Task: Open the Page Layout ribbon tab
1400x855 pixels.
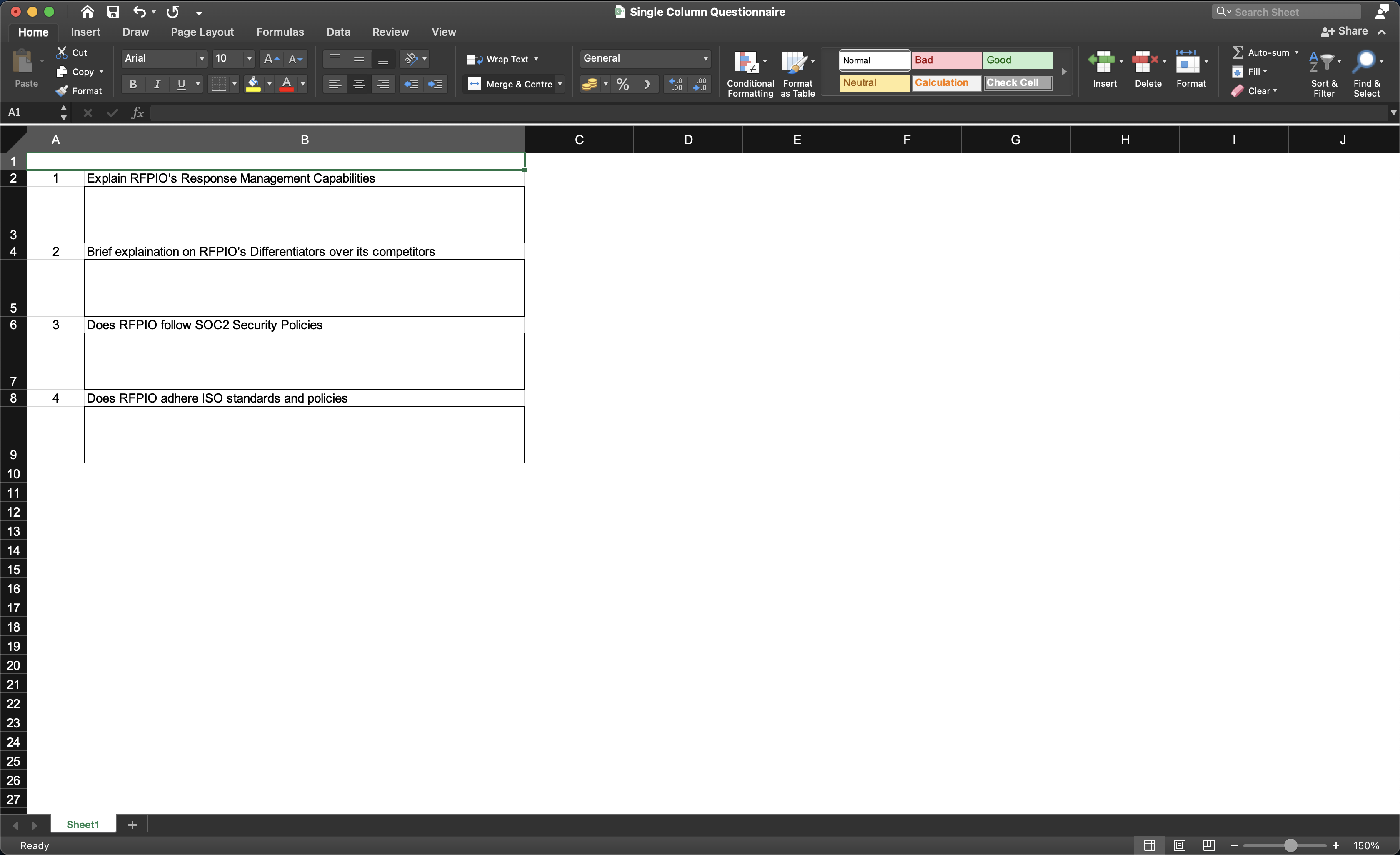Action: [202, 32]
